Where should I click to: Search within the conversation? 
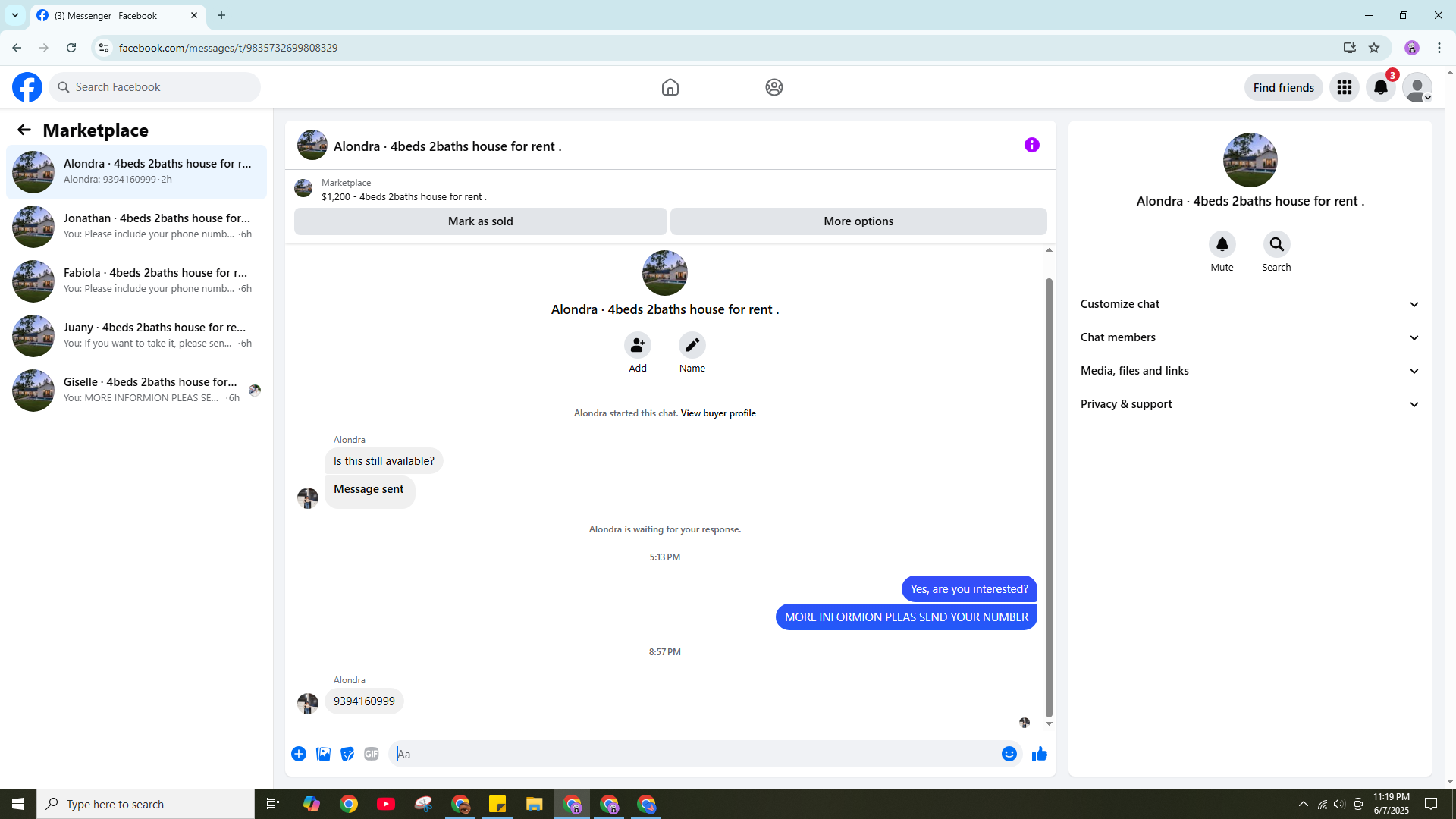click(1276, 245)
